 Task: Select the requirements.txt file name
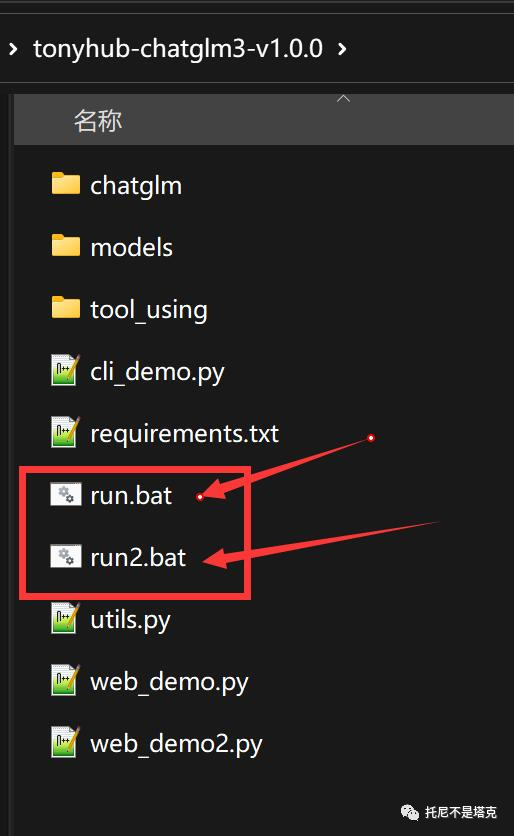184,433
